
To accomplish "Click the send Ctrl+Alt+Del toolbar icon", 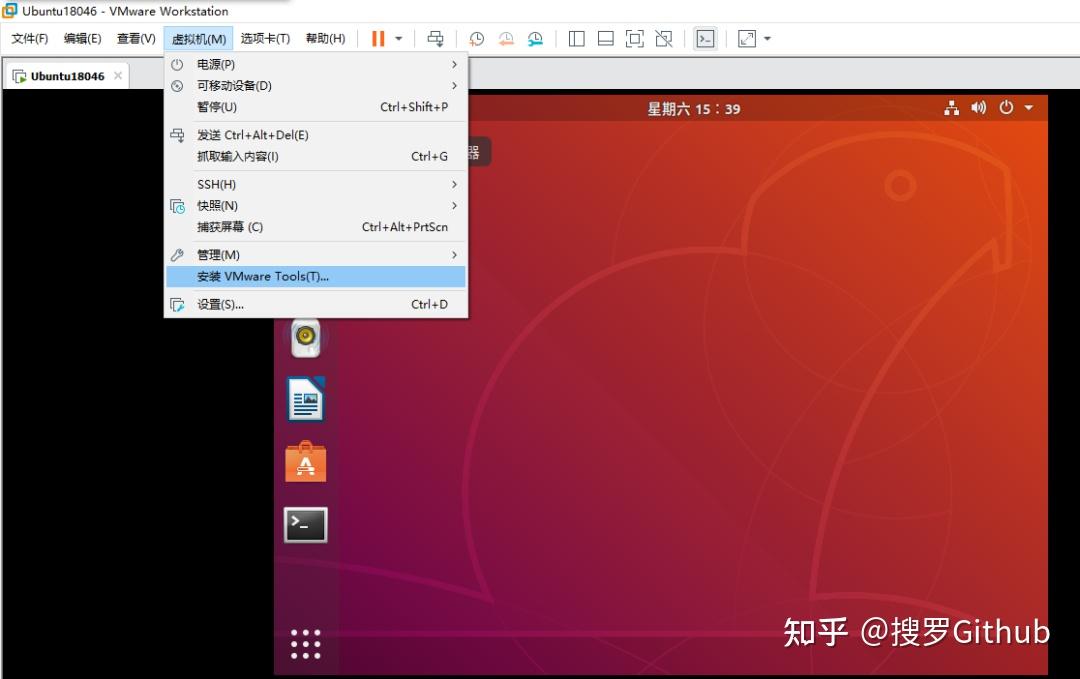I will coord(435,39).
